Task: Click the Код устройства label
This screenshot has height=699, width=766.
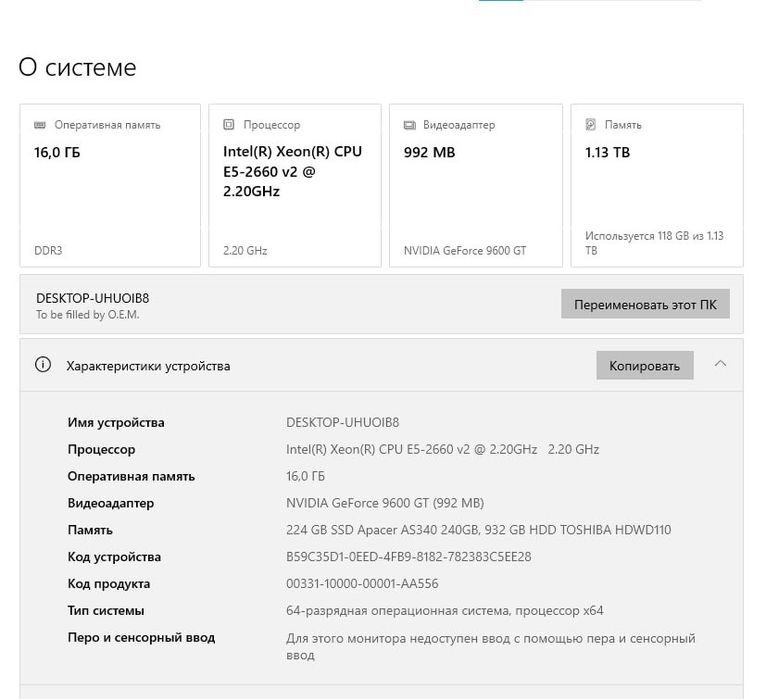Action: coord(114,557)
